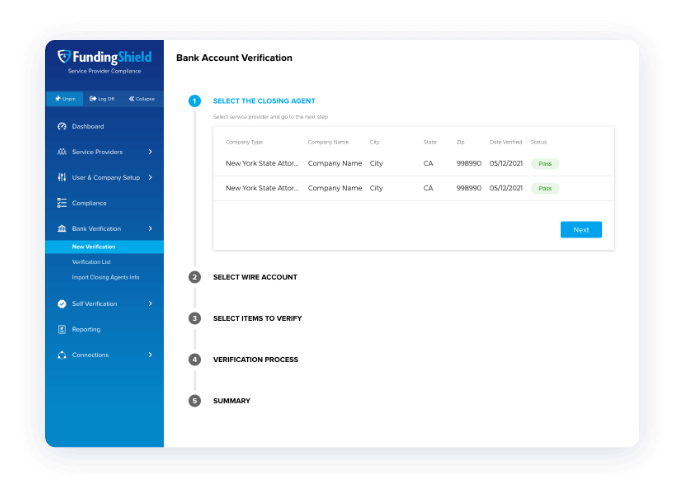Viewport: 684px width, 498px height.
Task: Select Import Closing Agents Info item
Action: pyautogui.click(x=105, y=277)
